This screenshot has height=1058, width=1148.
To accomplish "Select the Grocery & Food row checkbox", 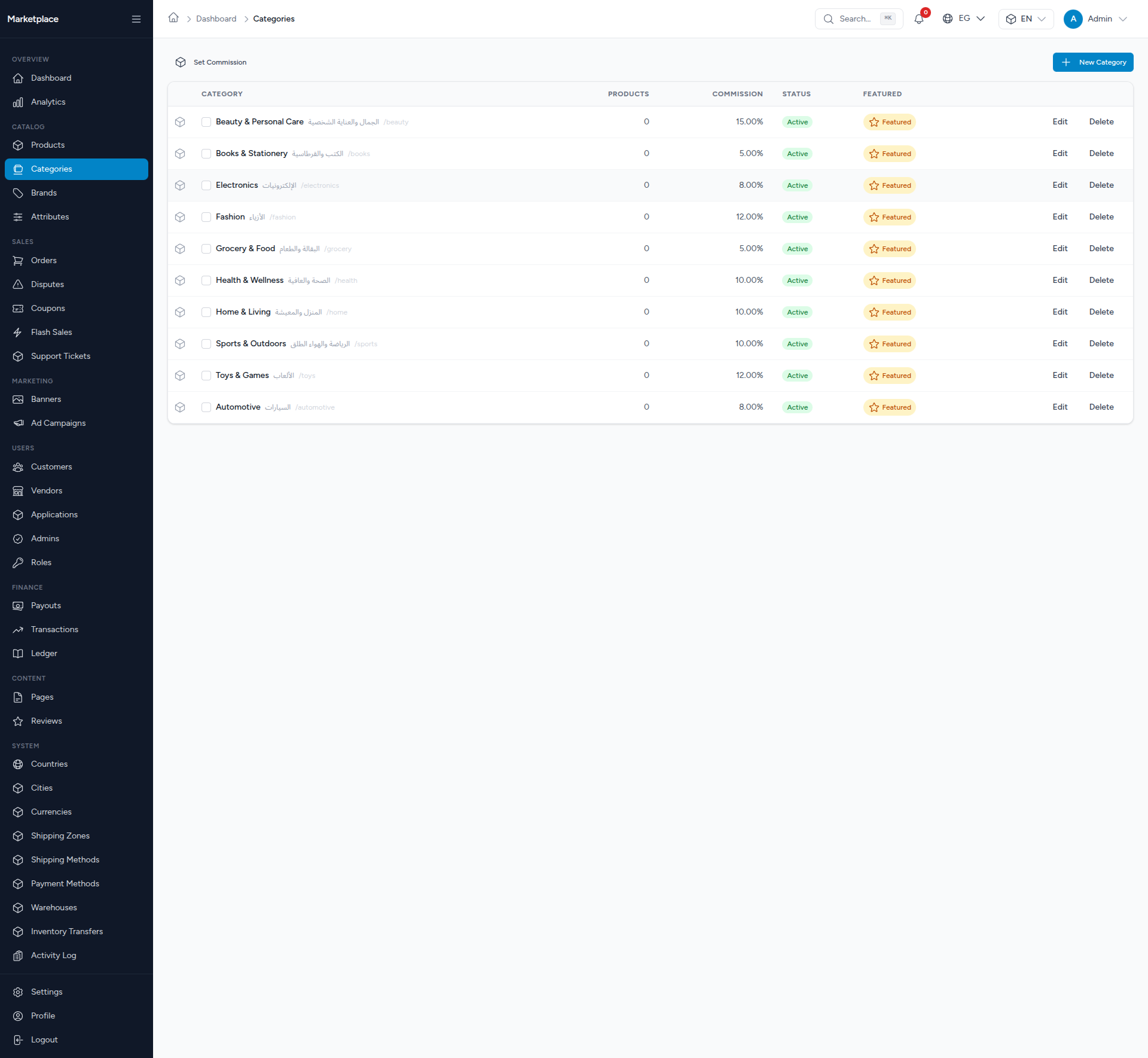I will (206, 249).
